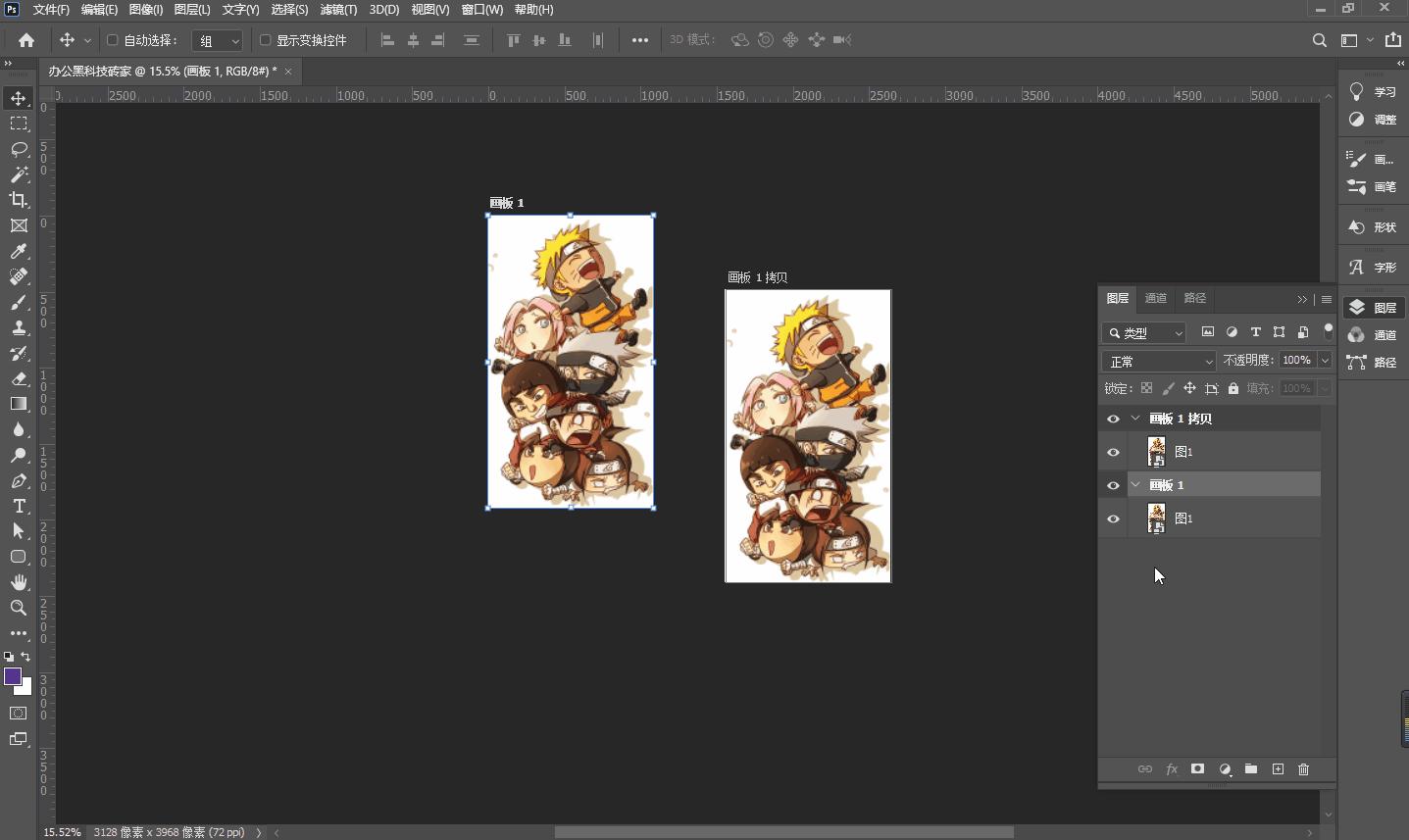Screen dimensions: 1409x840
Task: Toggle visibility of 画板 1 artboard
Action: pyautogui.click(x=1113, y=485)
